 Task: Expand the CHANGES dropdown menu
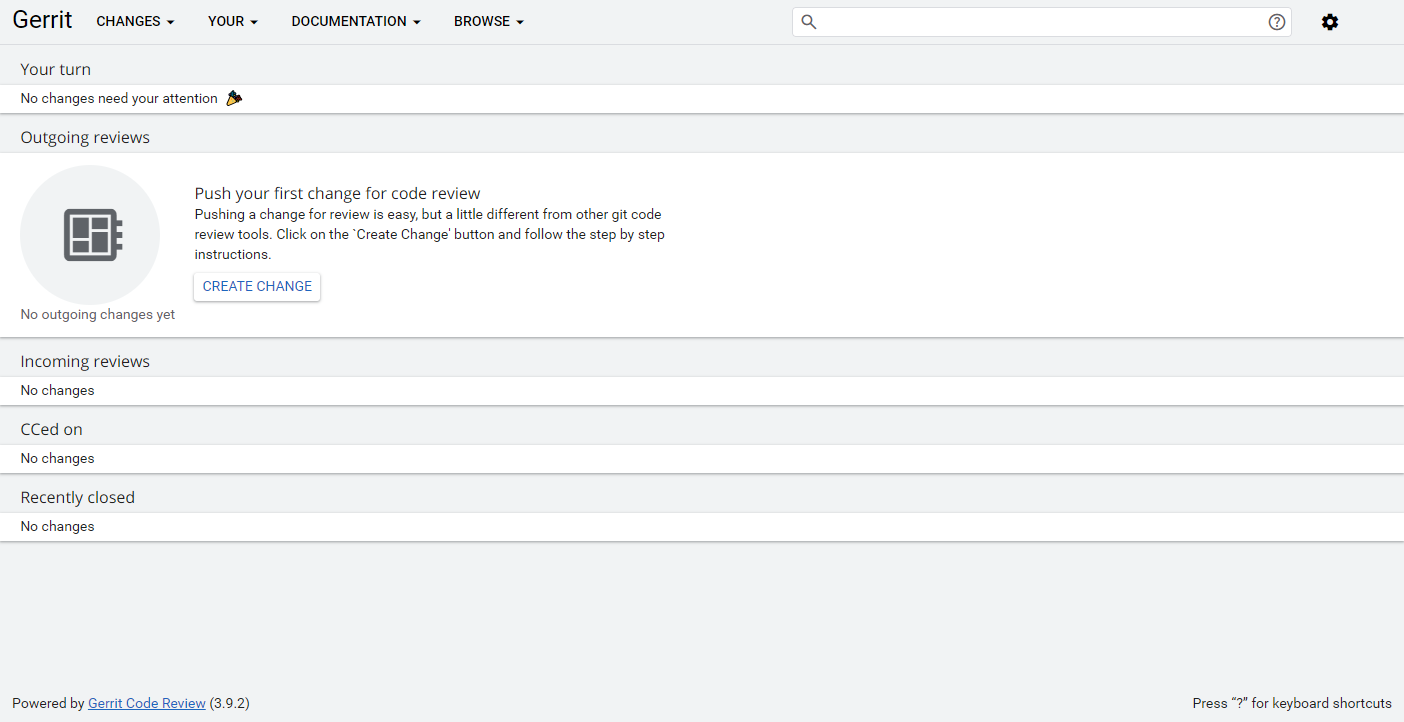135,22
